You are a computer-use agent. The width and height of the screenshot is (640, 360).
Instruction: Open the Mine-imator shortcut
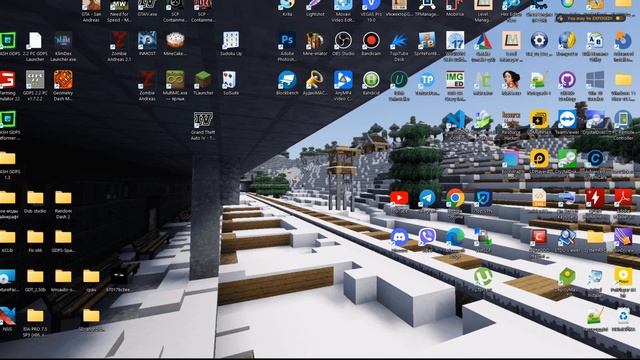(315, 41)
